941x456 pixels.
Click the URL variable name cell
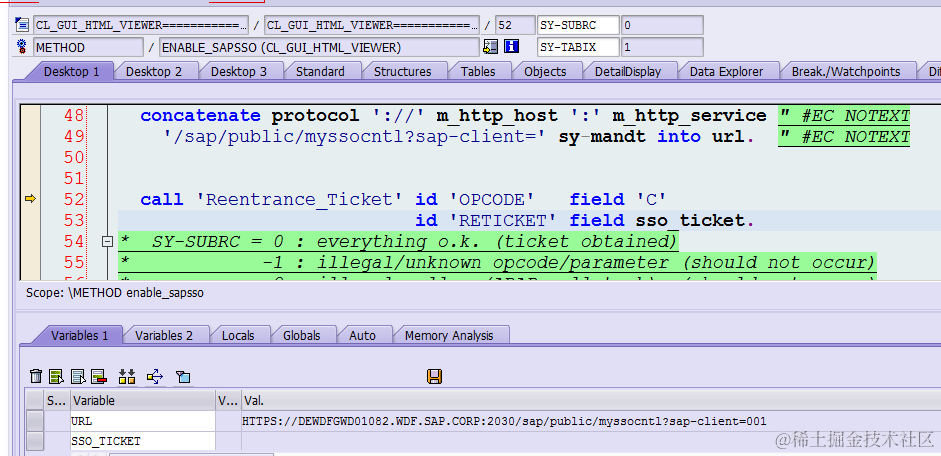[x=143, y=421]
